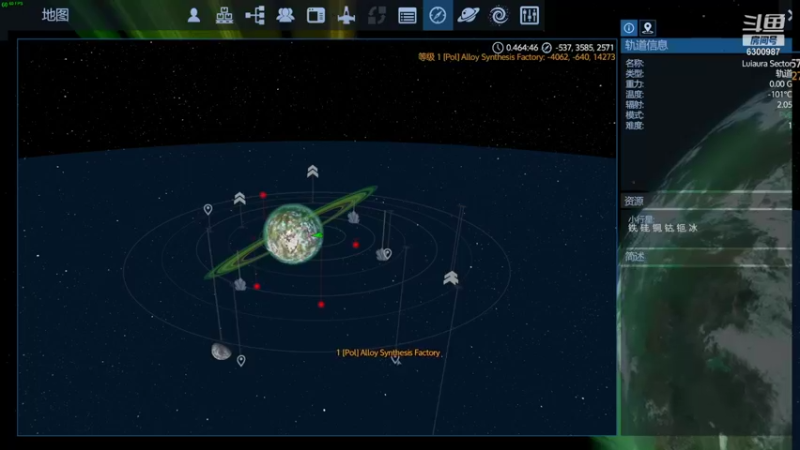Select the asteroid icon at the ring's lower-left end
The image size is (800, 450).
(x=240, y=285)
